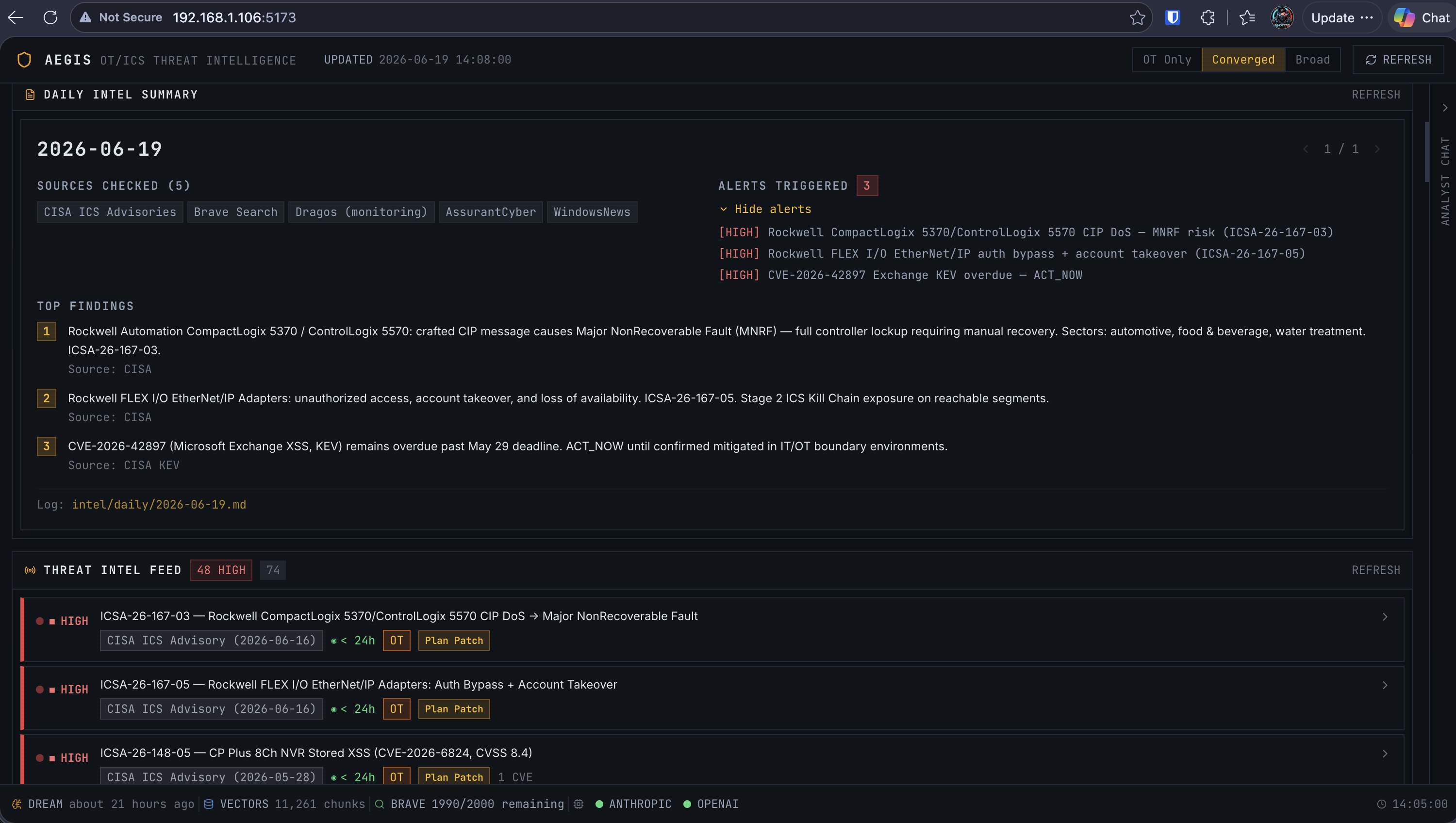The height and width of the screenshot is (823, 1456).
Task: Select the Broad view mode
Action: point(1312,60)
